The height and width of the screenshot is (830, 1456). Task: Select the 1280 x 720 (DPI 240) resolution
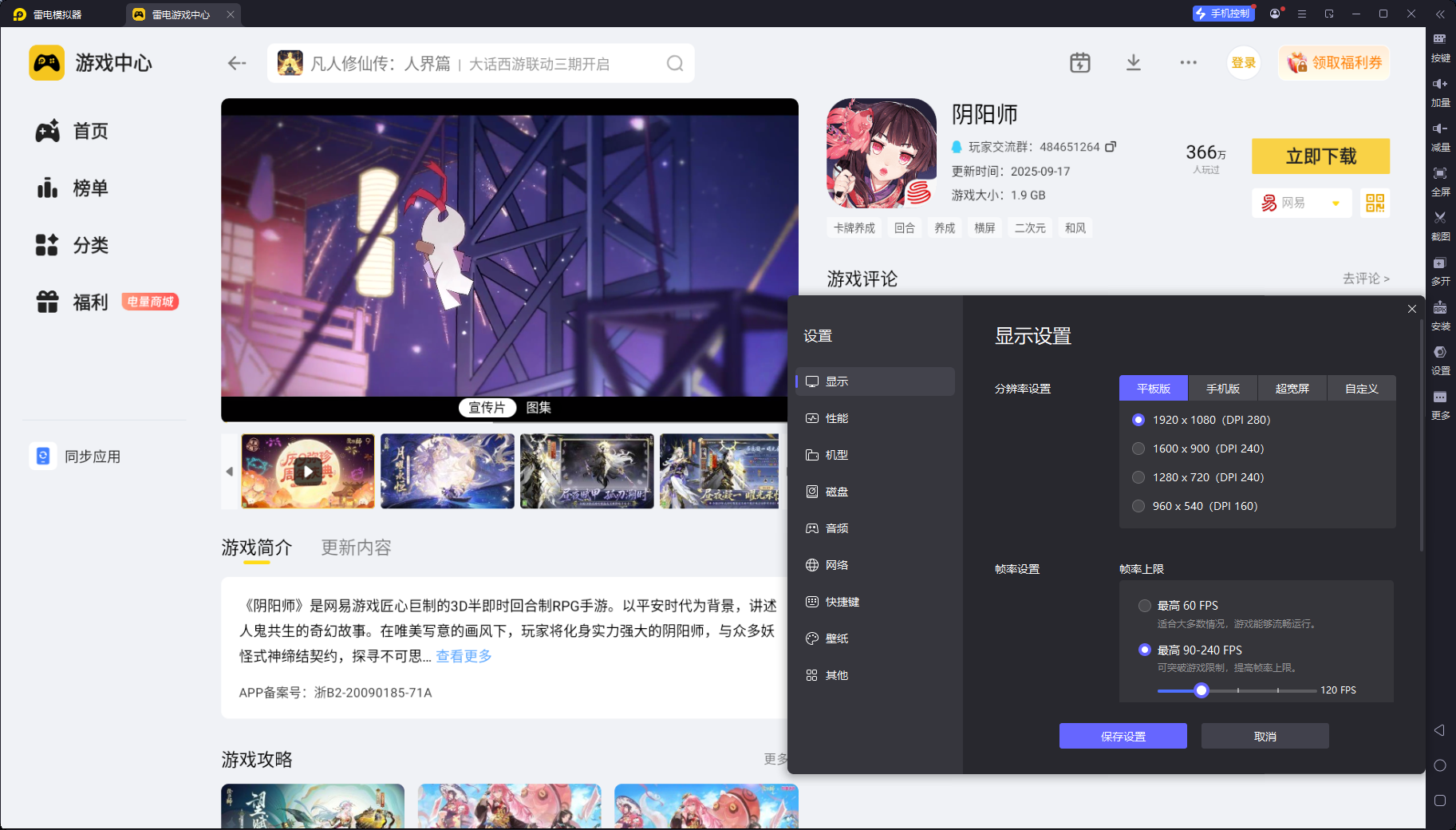coord(1138,477)
